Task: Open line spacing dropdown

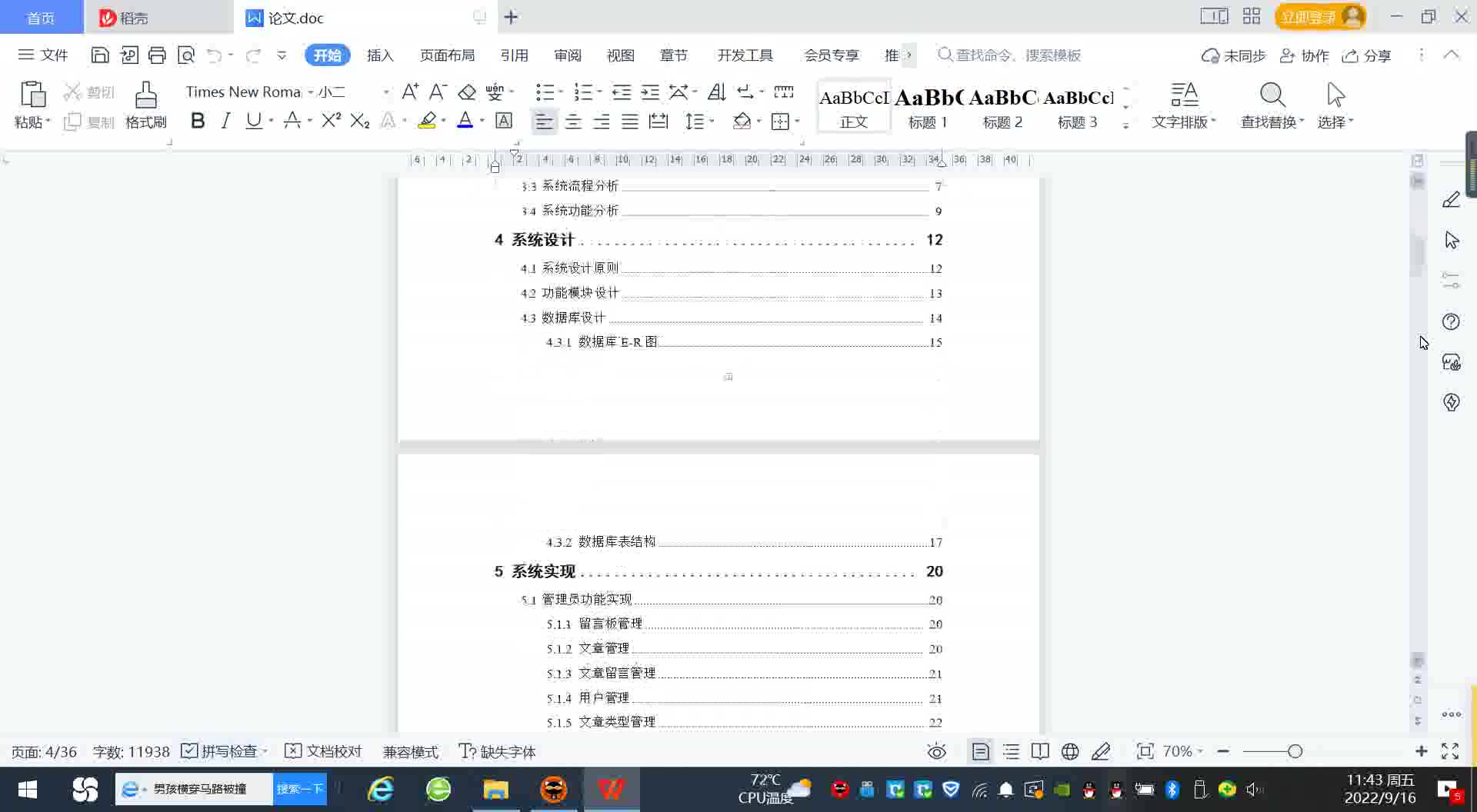Action: coord(712,121)
